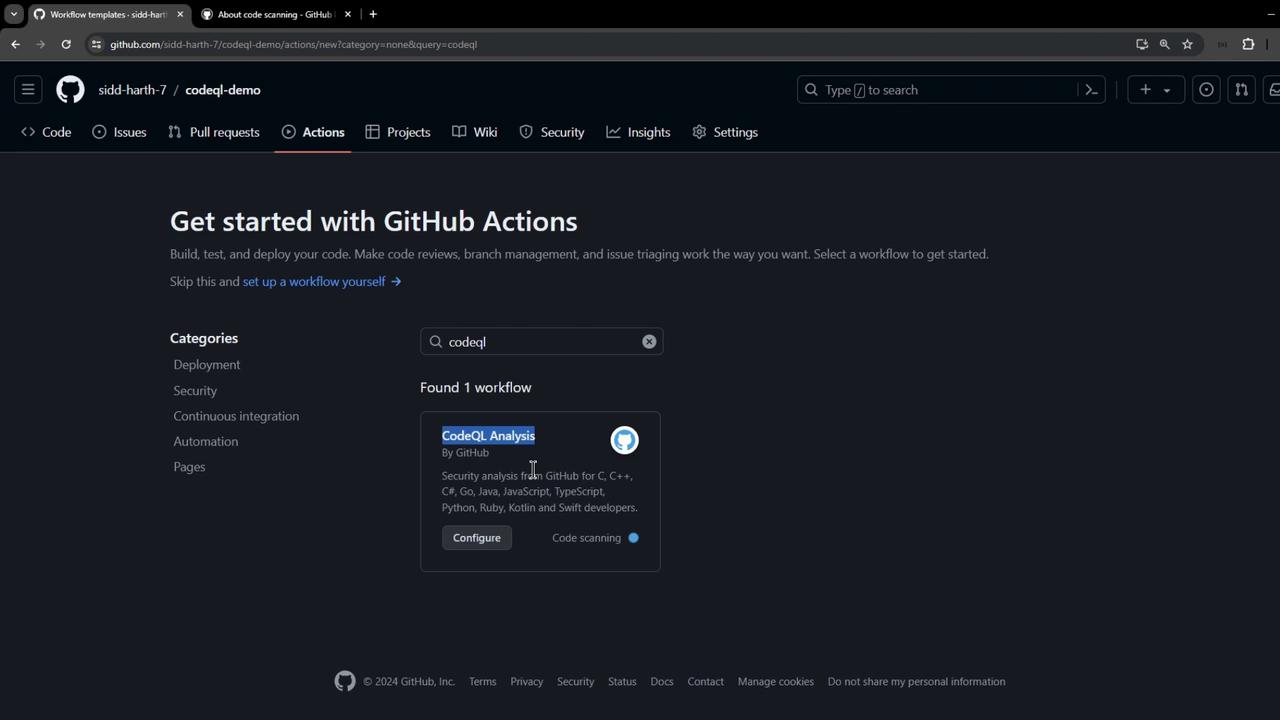Select the Actions repository tab
1280x720 pixels.
pyautogui.click(x=313, y=132)
